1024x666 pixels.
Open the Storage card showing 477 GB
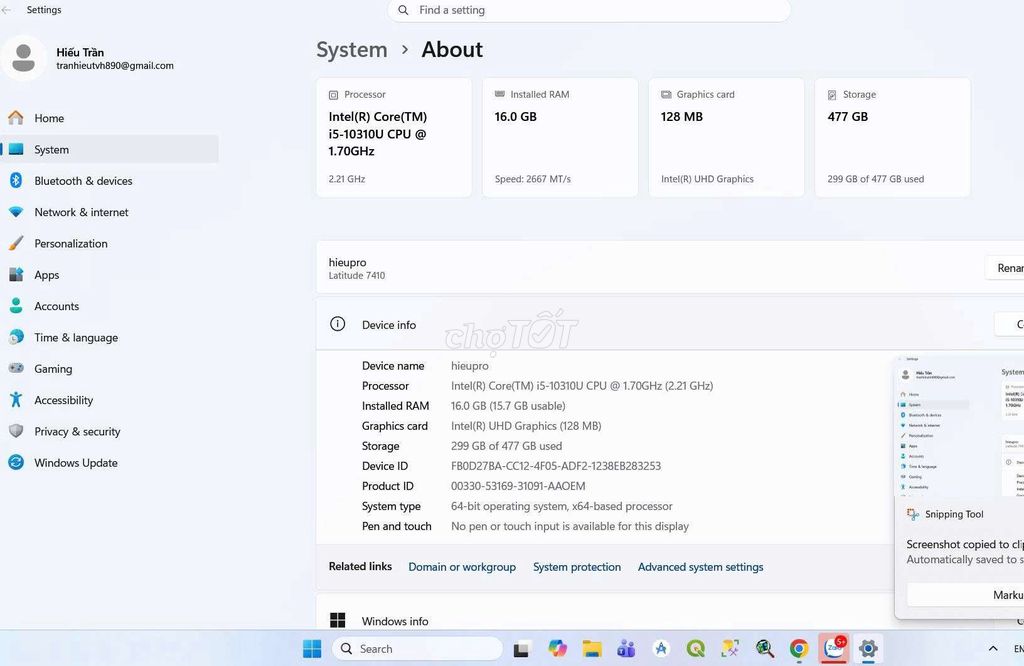click(x=893, y=137)
